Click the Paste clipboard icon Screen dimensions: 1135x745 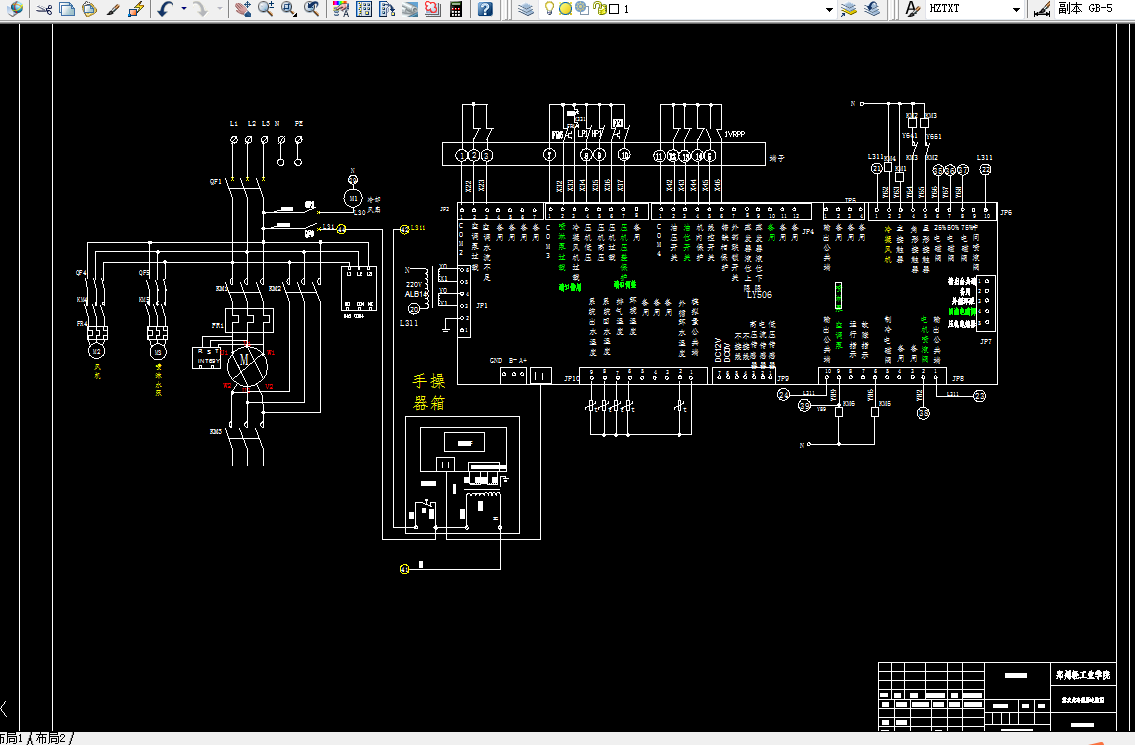click(x=89, y=9)
